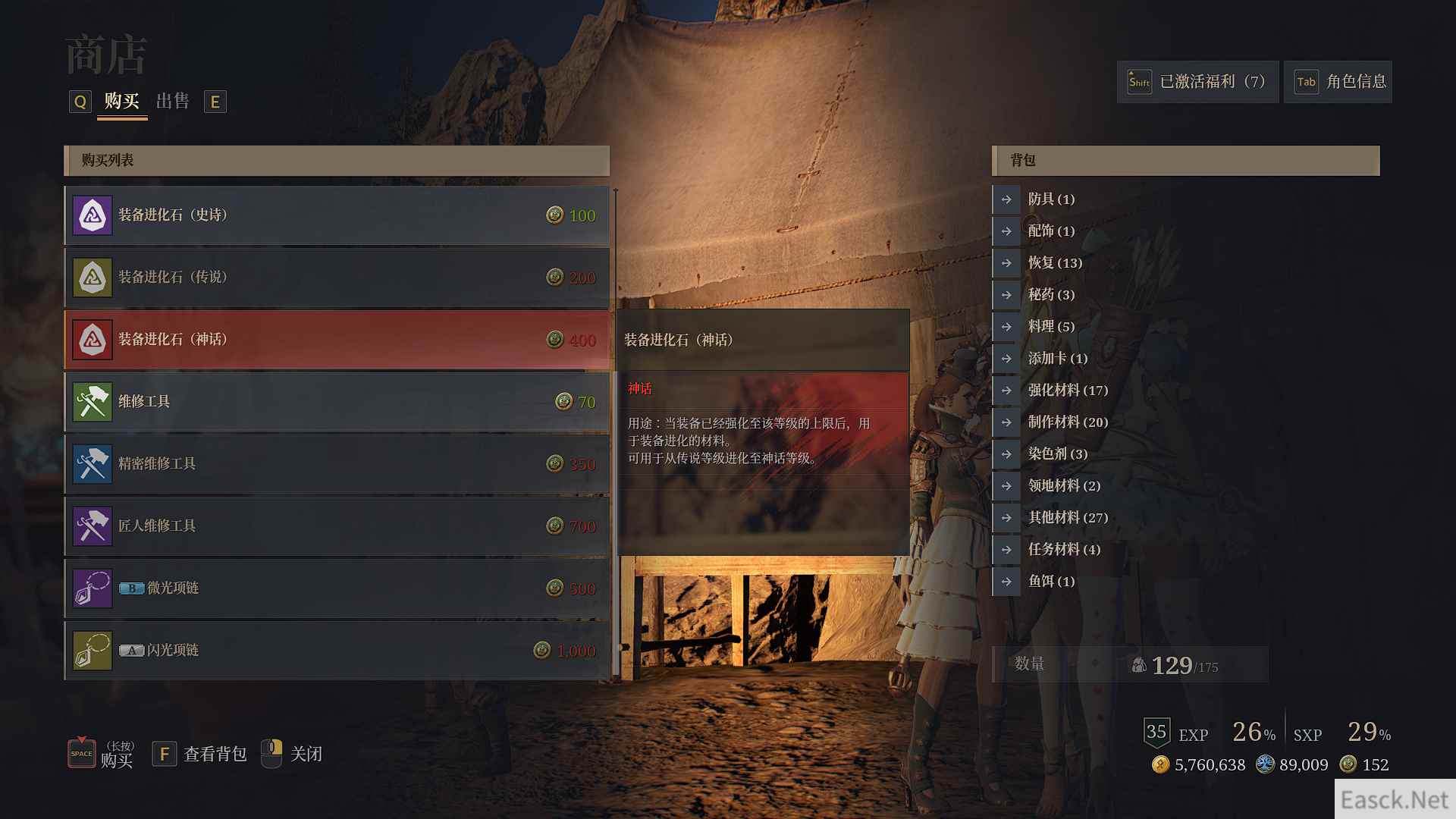1456x819 pixels.
Task: Open 已激活福利 (7) panel
Action: tap(1197, 82)
